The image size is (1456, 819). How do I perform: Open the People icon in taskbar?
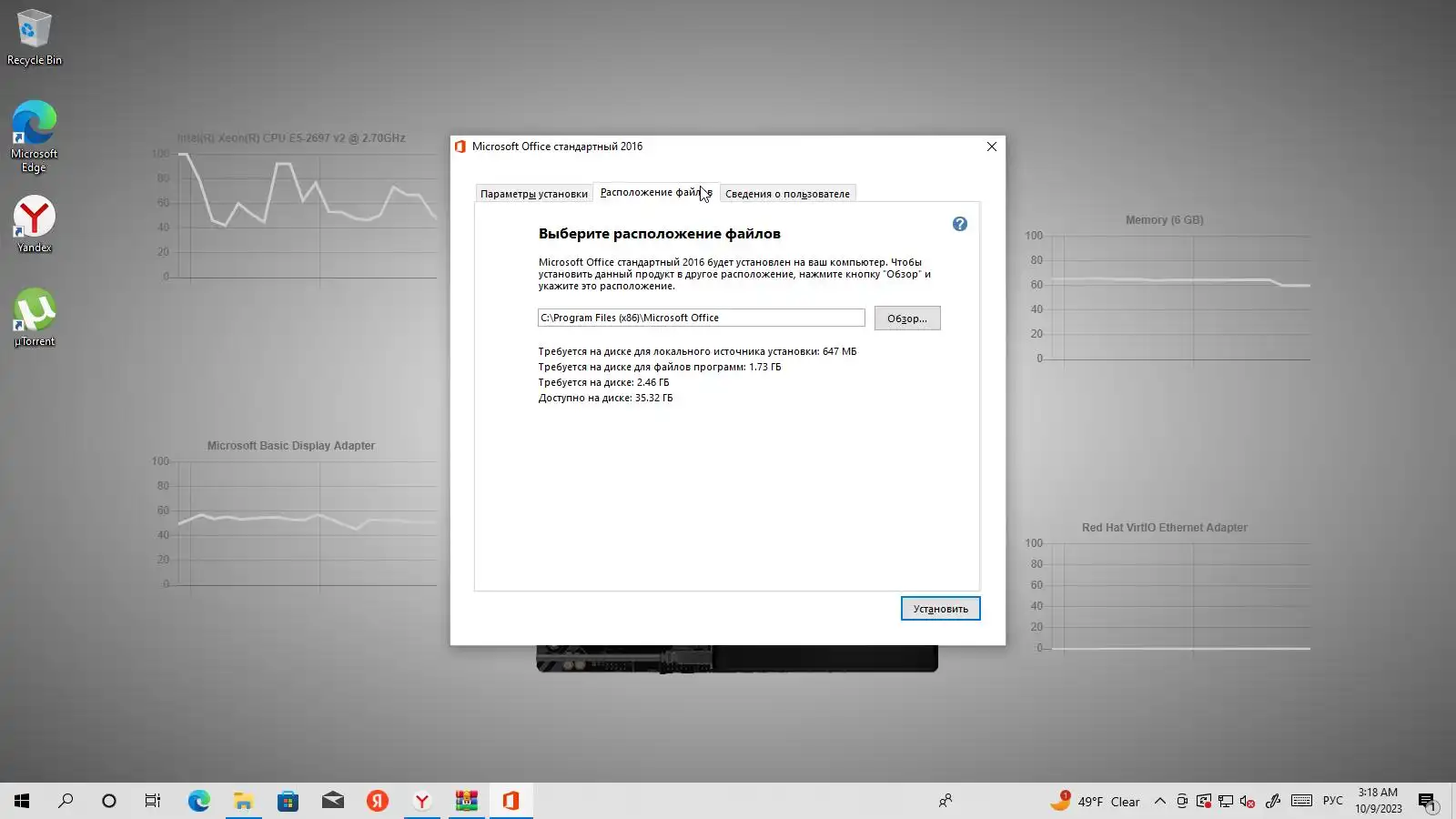pos(945,801)
